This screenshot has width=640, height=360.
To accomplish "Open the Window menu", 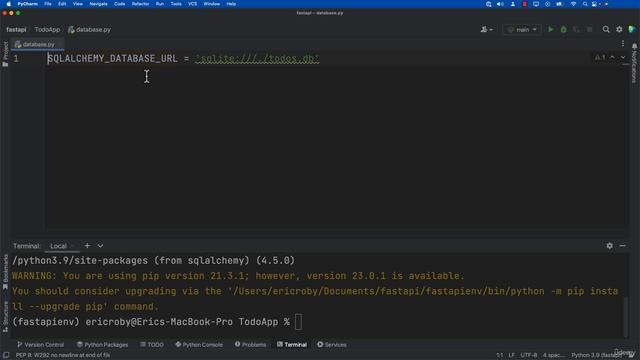I will (x=212, y=4).
